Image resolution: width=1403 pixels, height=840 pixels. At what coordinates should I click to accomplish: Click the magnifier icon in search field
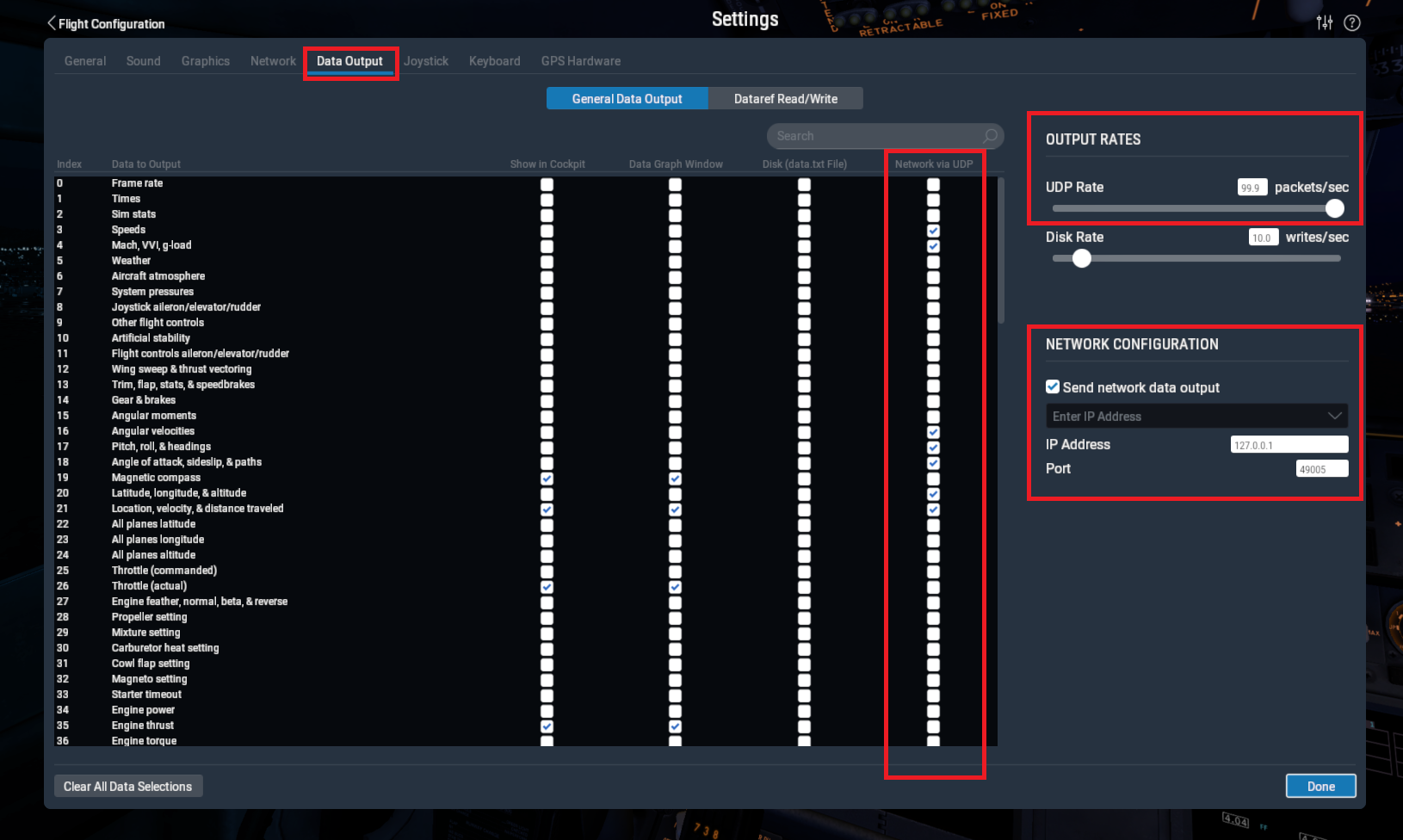tap(990, 136)
